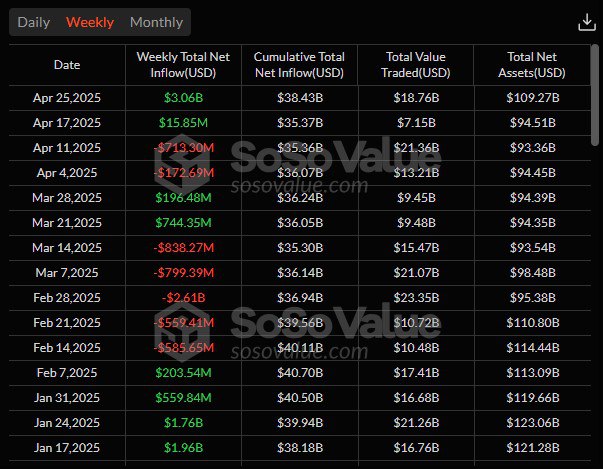Download the table data using the download icon

587,22
